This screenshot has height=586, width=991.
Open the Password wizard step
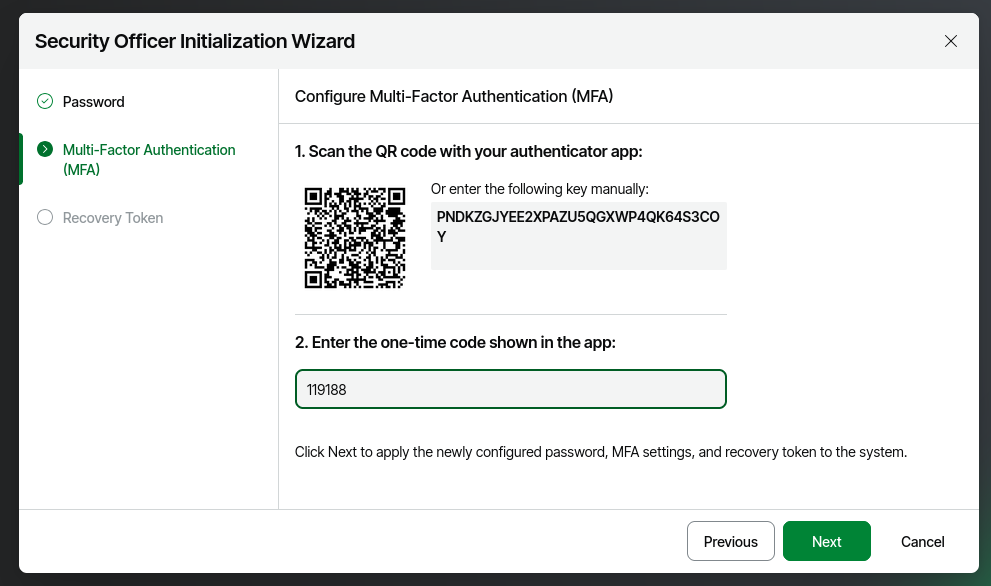(x=94, y=102)
